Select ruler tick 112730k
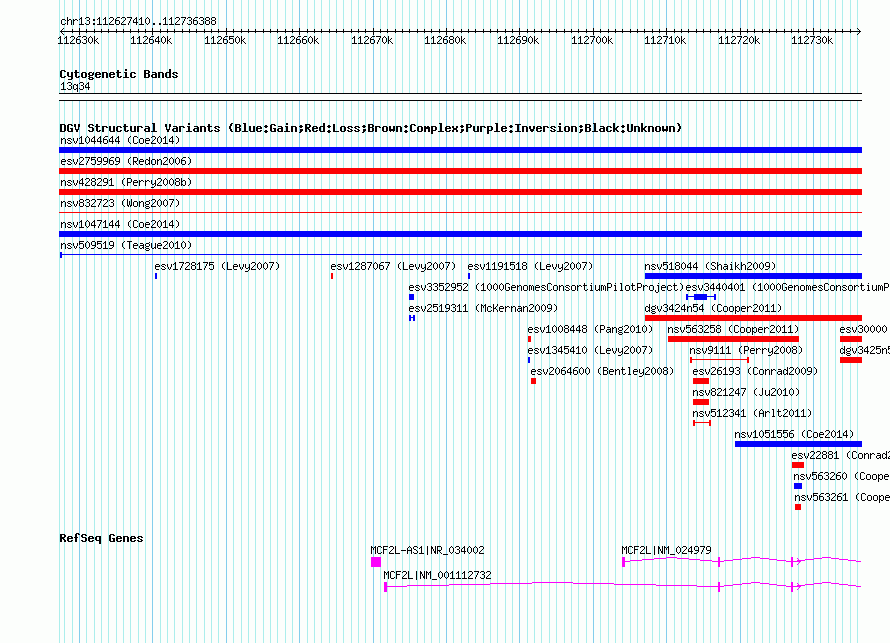The width and height of the screenshot is (890, 643). pyautogui.click(x=812, y=40)
